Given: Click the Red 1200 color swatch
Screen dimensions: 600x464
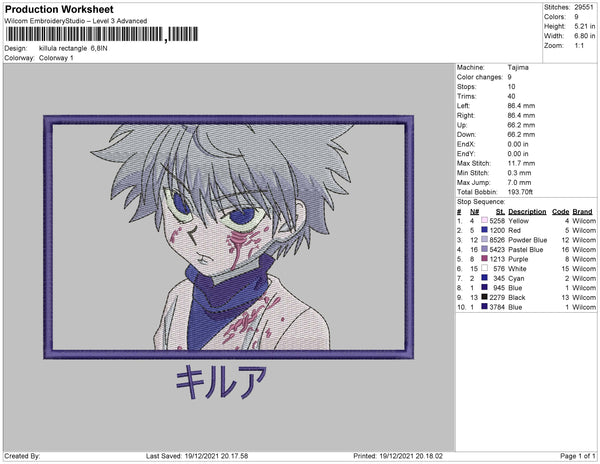Looking at the screenshot, I should tap(484, 230).
